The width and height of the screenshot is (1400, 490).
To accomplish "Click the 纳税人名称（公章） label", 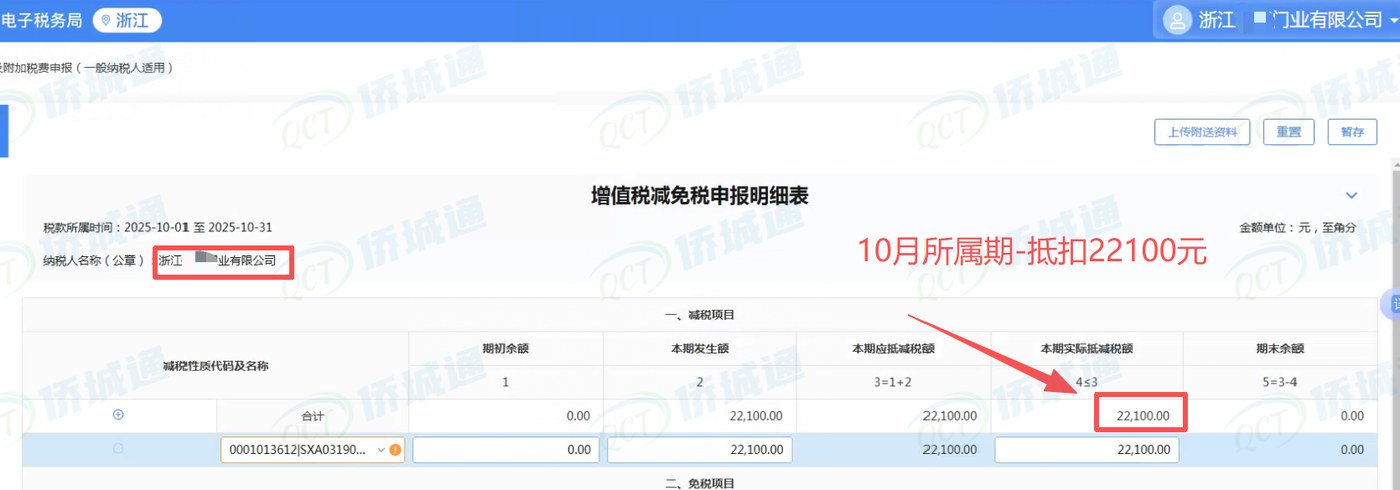I will click(x=96, y=260).
